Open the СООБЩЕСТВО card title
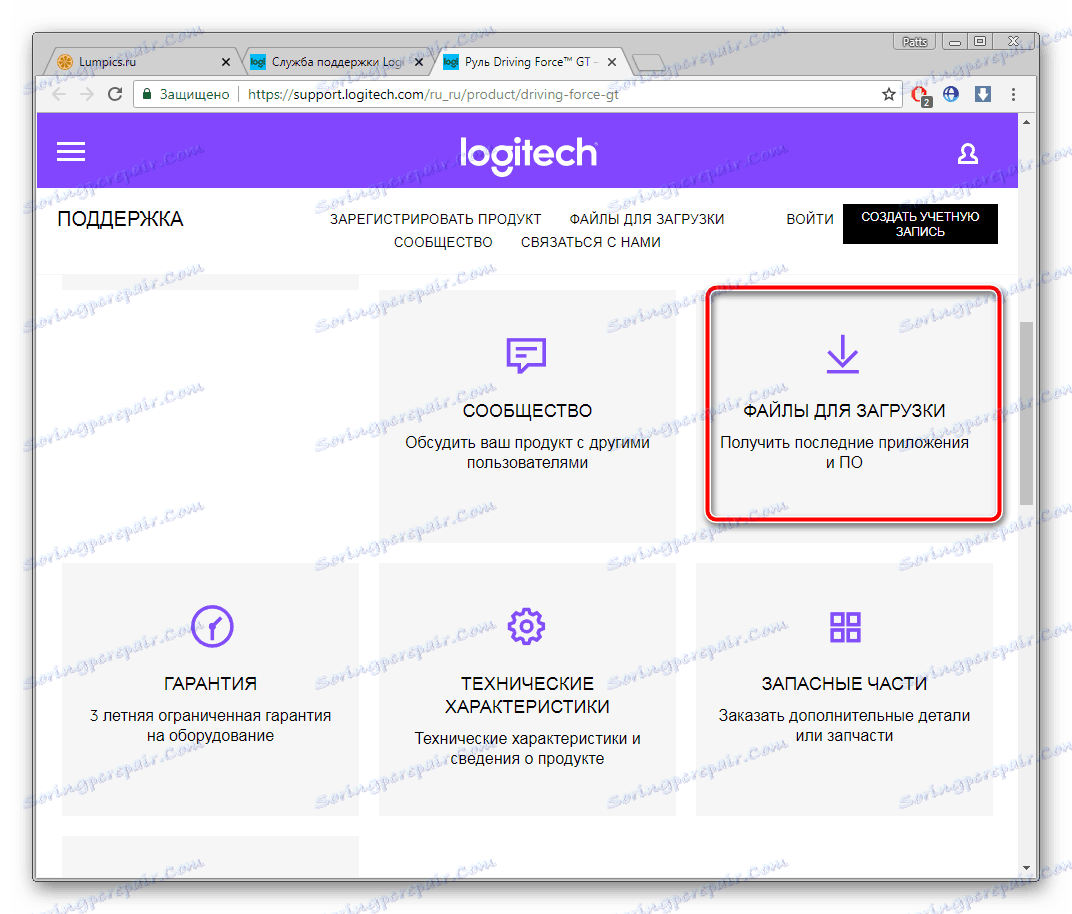This screenshot has height=914, width=1072. coord(527,411)
